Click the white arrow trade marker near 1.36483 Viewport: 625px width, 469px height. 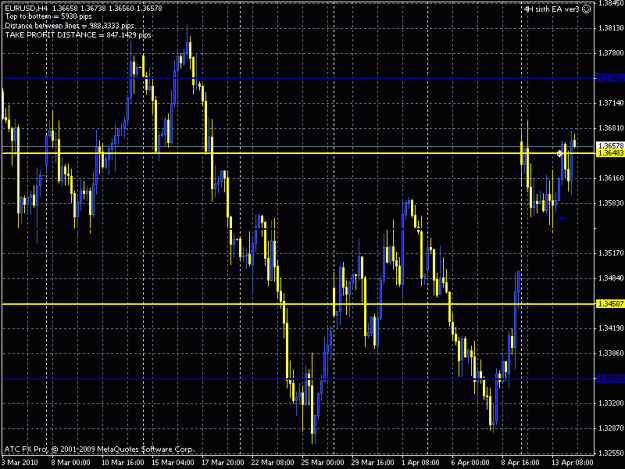click(560, 153)
